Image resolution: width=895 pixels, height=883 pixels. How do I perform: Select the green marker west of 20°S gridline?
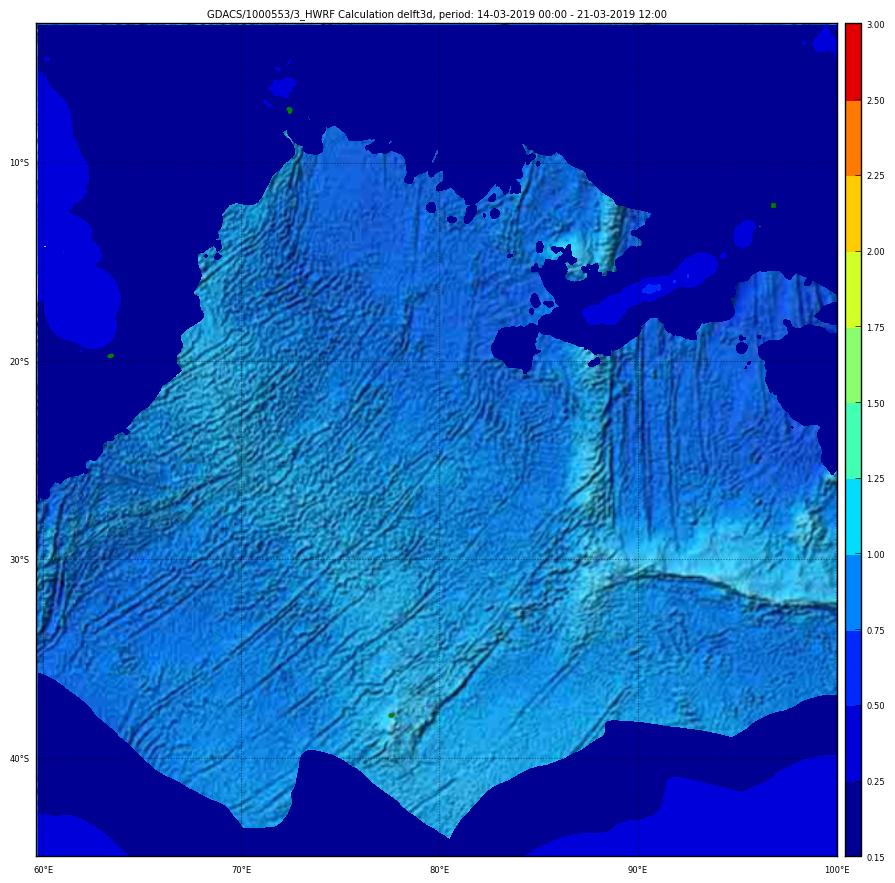click(110, 355)
